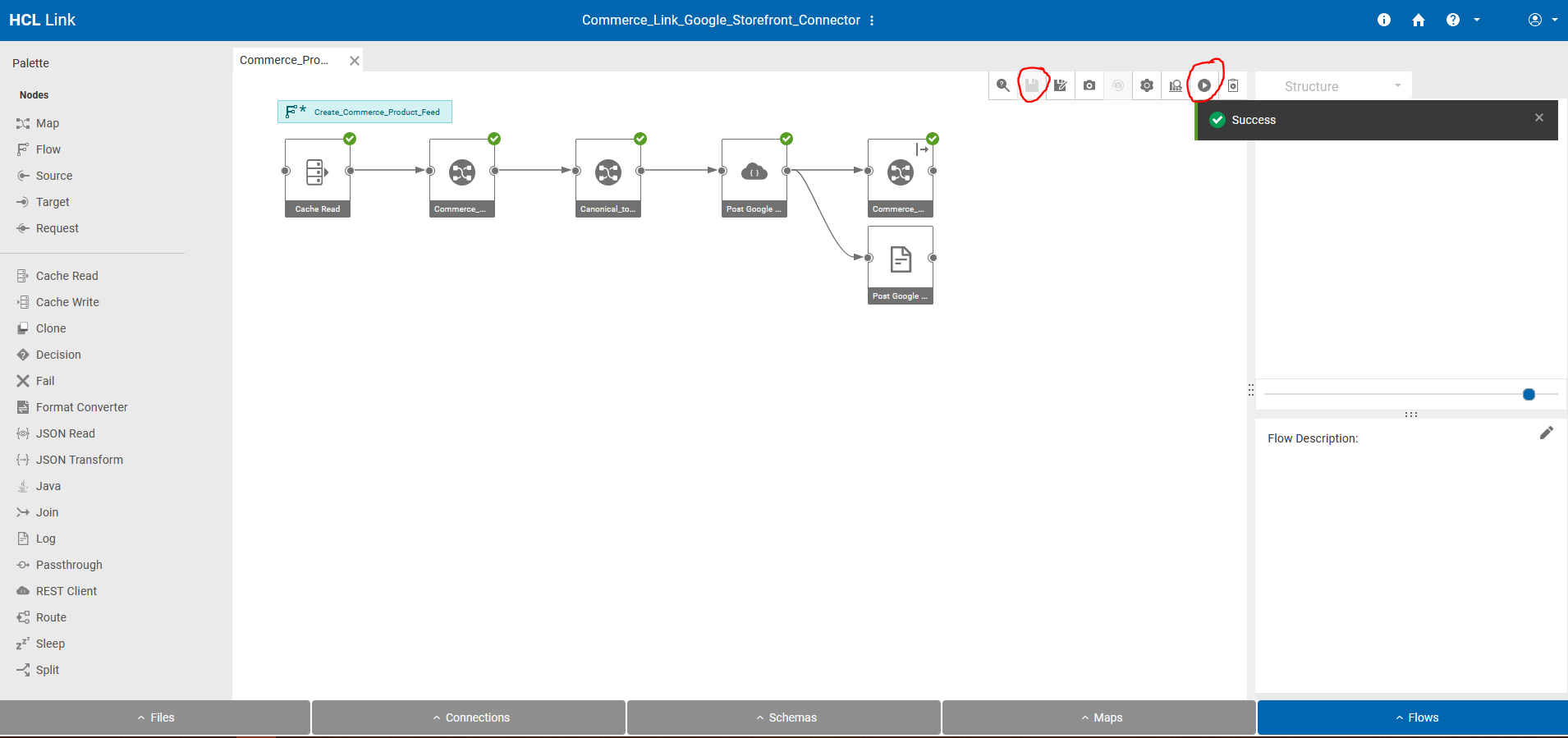Select the Cache Read node on canvas
Screen dimensions: 1568x738
click(318, 177)
